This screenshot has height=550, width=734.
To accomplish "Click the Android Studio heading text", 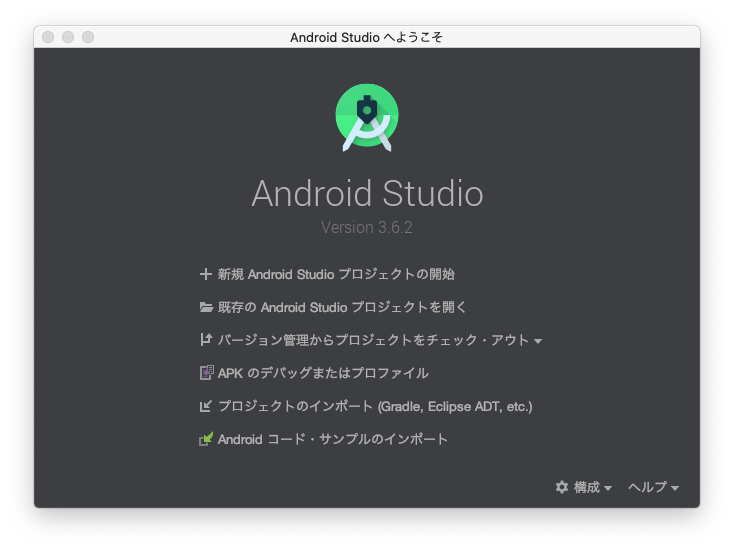I will coord(367,193).
